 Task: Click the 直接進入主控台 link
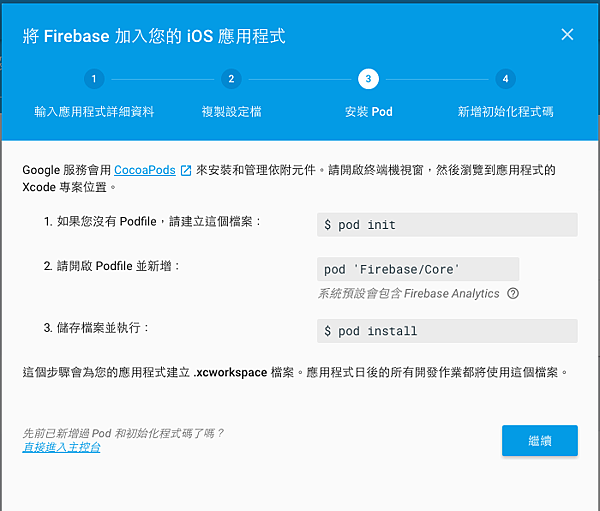61,447
